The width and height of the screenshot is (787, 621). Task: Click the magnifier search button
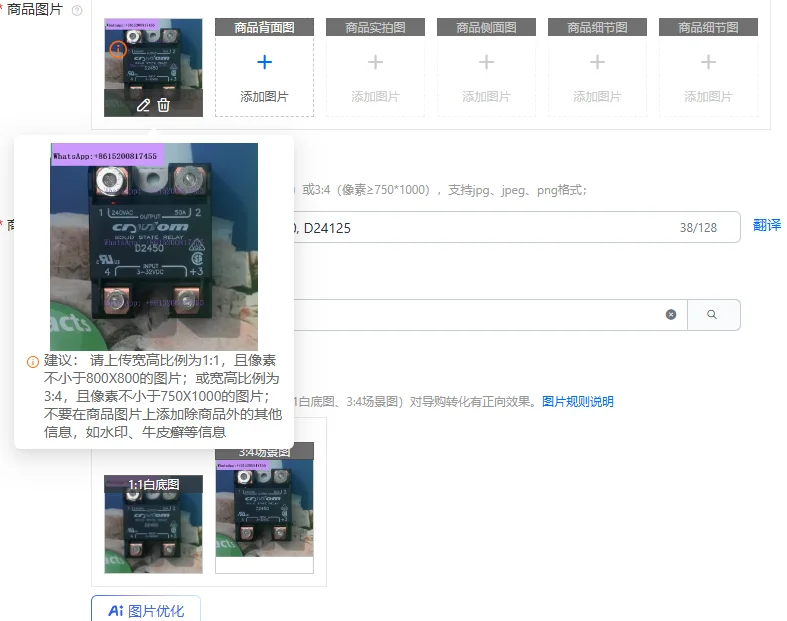pyautogui.click(x=713, y=315)
